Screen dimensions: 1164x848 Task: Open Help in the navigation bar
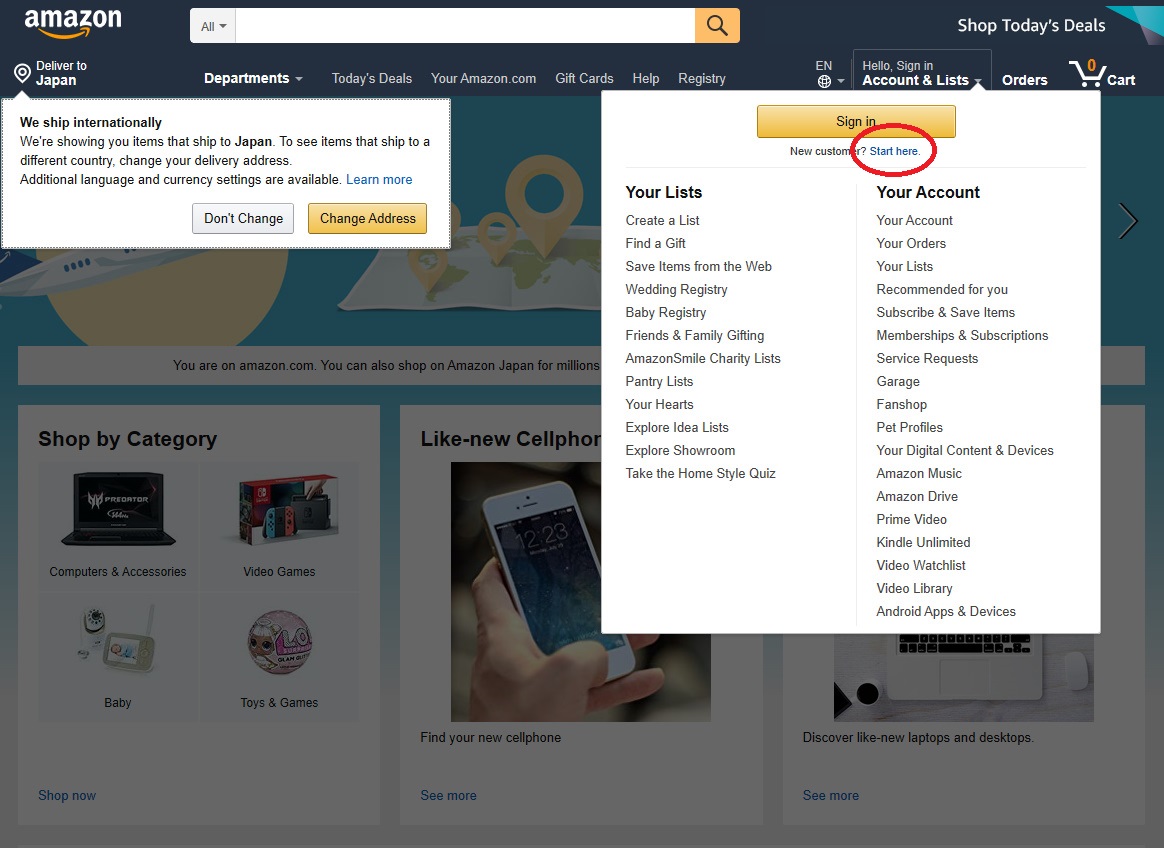[x=646, y=79]
